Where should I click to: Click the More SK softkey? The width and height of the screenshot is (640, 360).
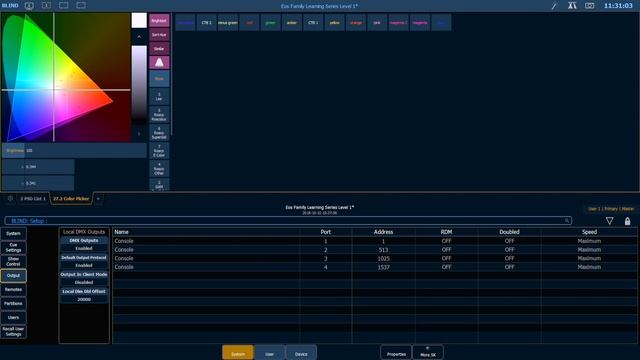point(428,353)
